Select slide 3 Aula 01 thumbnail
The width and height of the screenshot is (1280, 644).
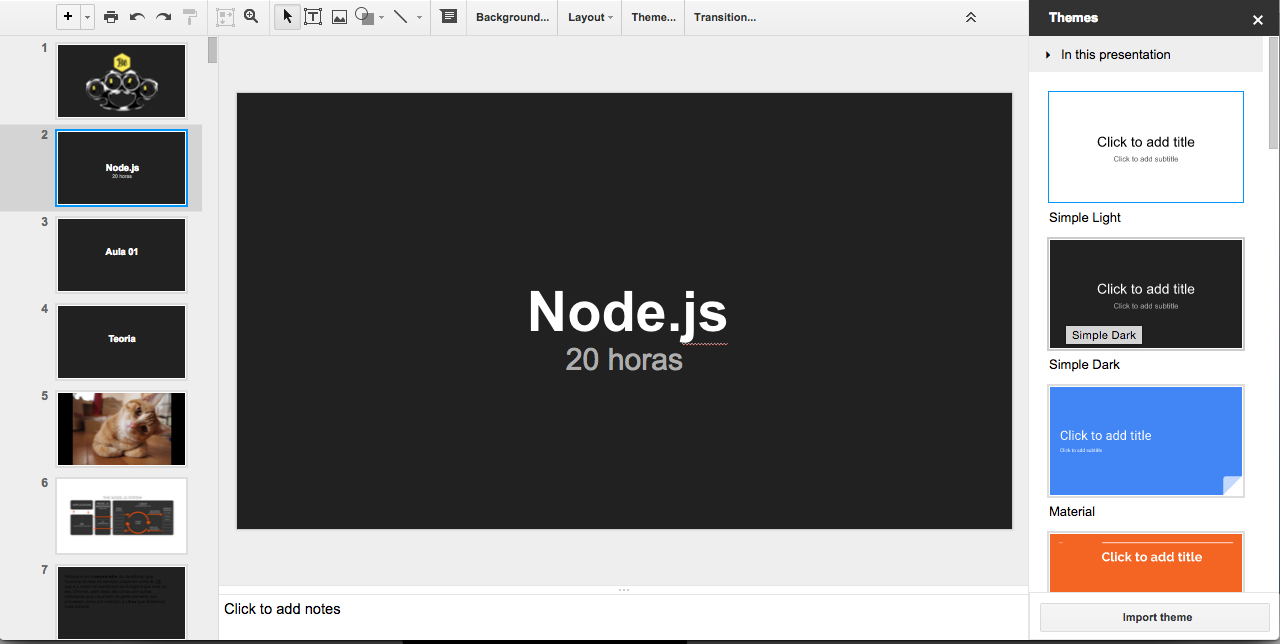pyautogui.click(x=121, y=255)
